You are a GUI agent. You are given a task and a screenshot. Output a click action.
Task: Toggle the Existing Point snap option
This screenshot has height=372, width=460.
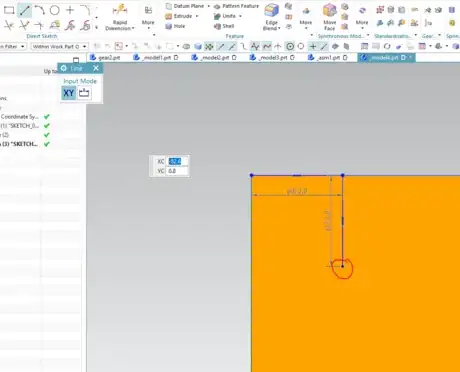tap(313, 46)
